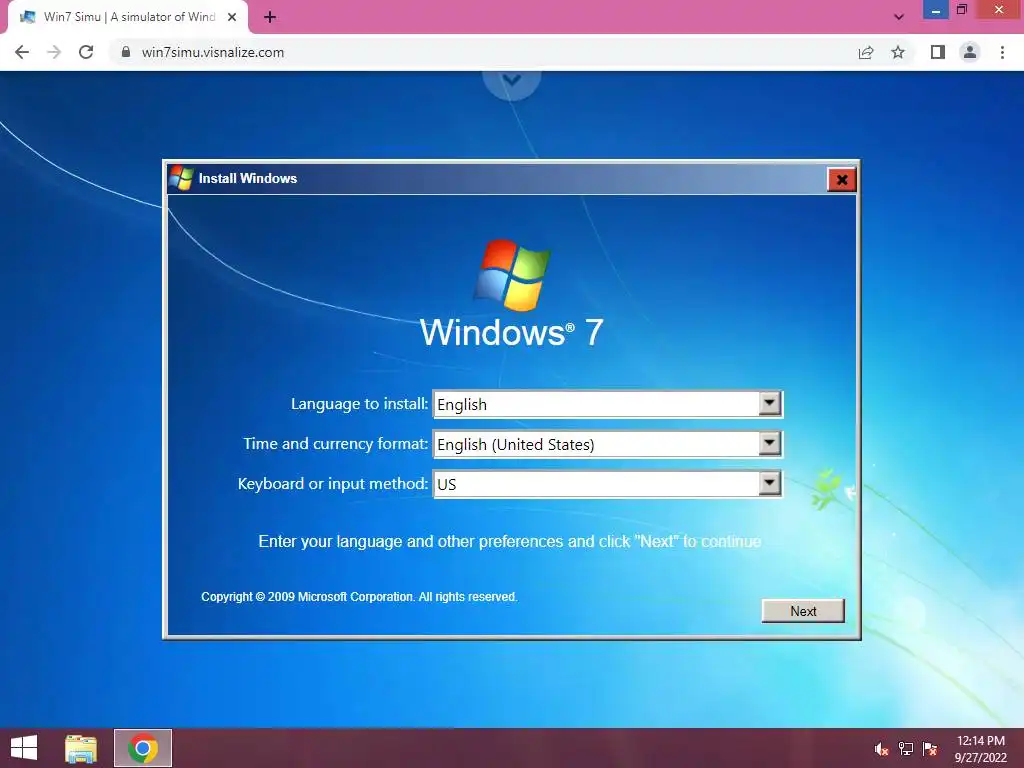Open the Chrome profile avatar menu

970,52
